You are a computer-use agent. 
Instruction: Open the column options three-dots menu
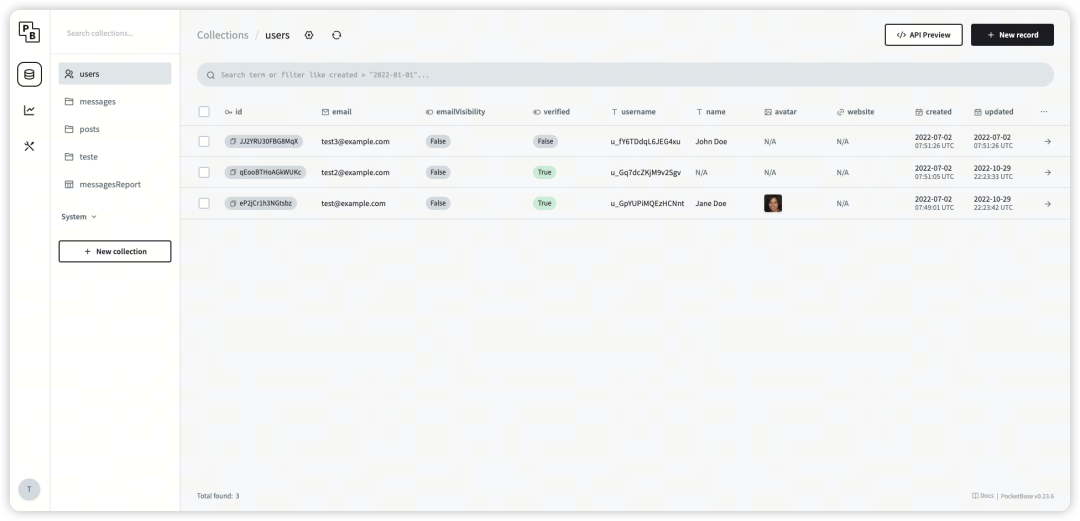point(1044,112)
